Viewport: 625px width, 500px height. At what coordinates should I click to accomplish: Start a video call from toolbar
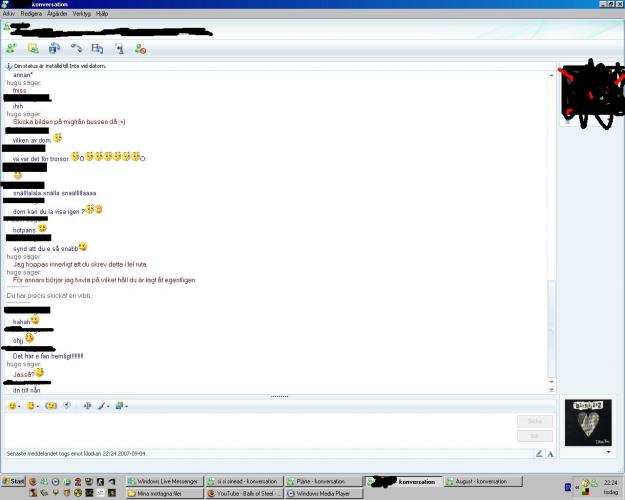coord(54,49)
